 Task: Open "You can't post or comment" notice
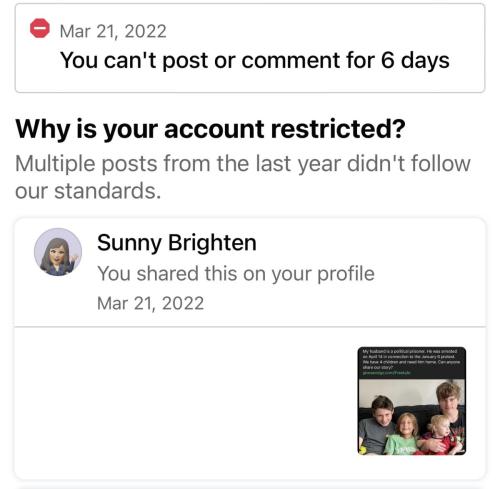point(255,60)
